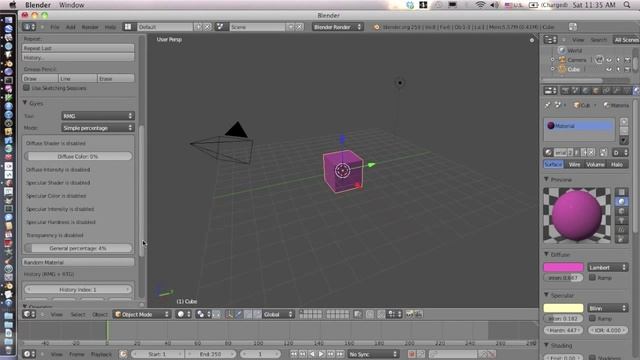Image resolution: width=640 pixels, height=360 pixels.
Task: Click the pink diffuse color swatch
Action: tap(563, 267)
